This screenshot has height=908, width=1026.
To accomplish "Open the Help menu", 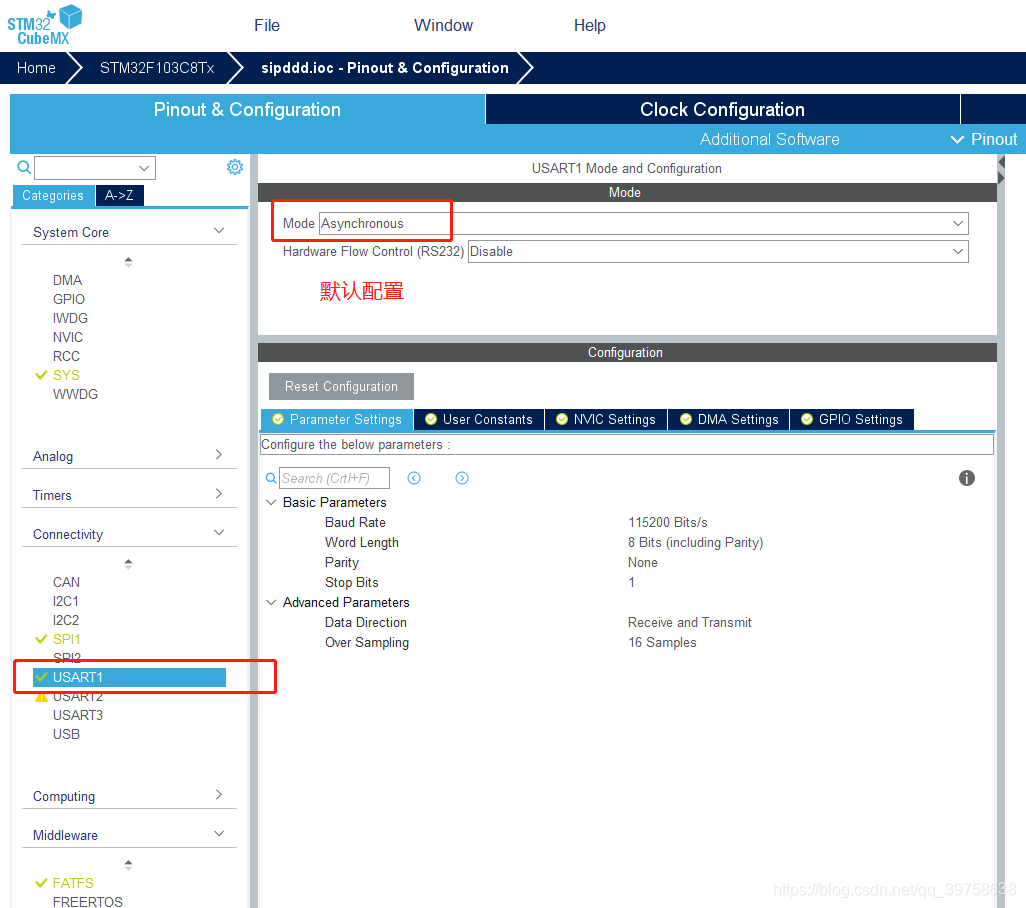I will [x=590, y=26].
